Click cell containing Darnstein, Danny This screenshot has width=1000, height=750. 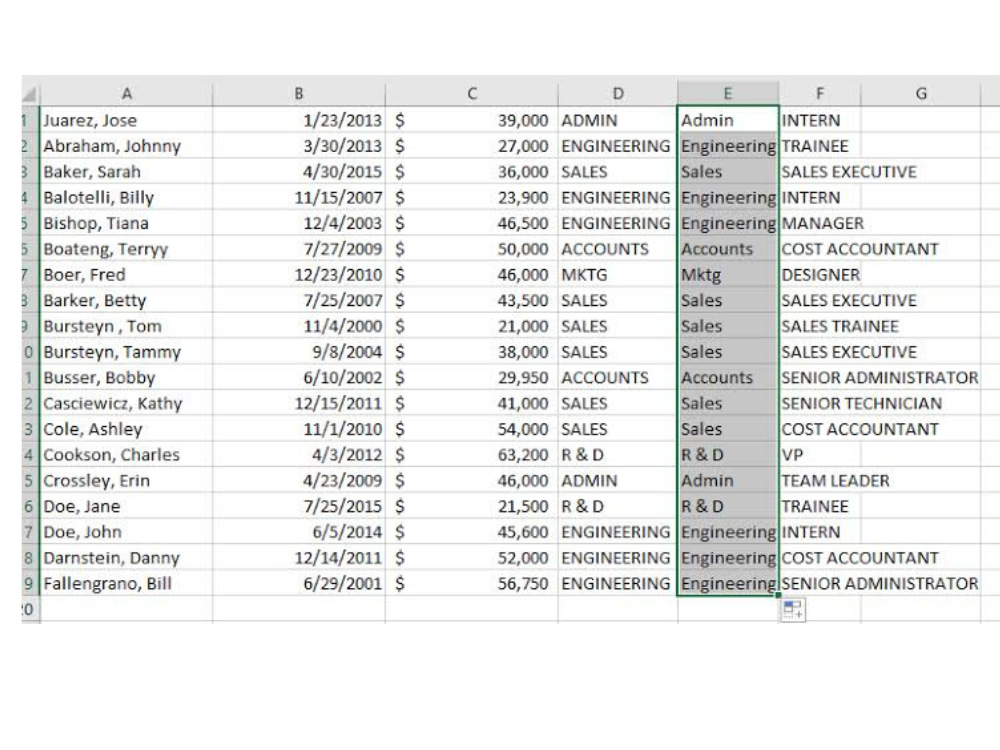(126, 557)
